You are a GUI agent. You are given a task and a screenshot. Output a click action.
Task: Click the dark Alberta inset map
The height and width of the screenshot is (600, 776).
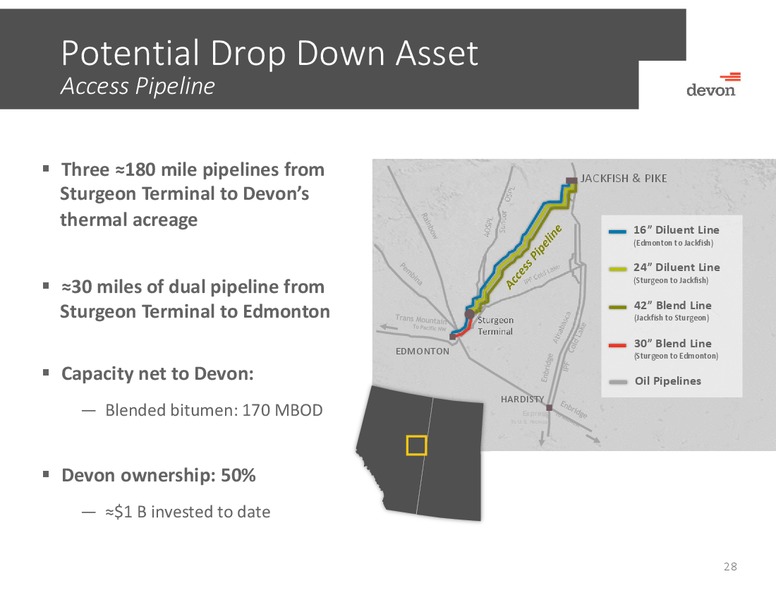pos(420,453)
